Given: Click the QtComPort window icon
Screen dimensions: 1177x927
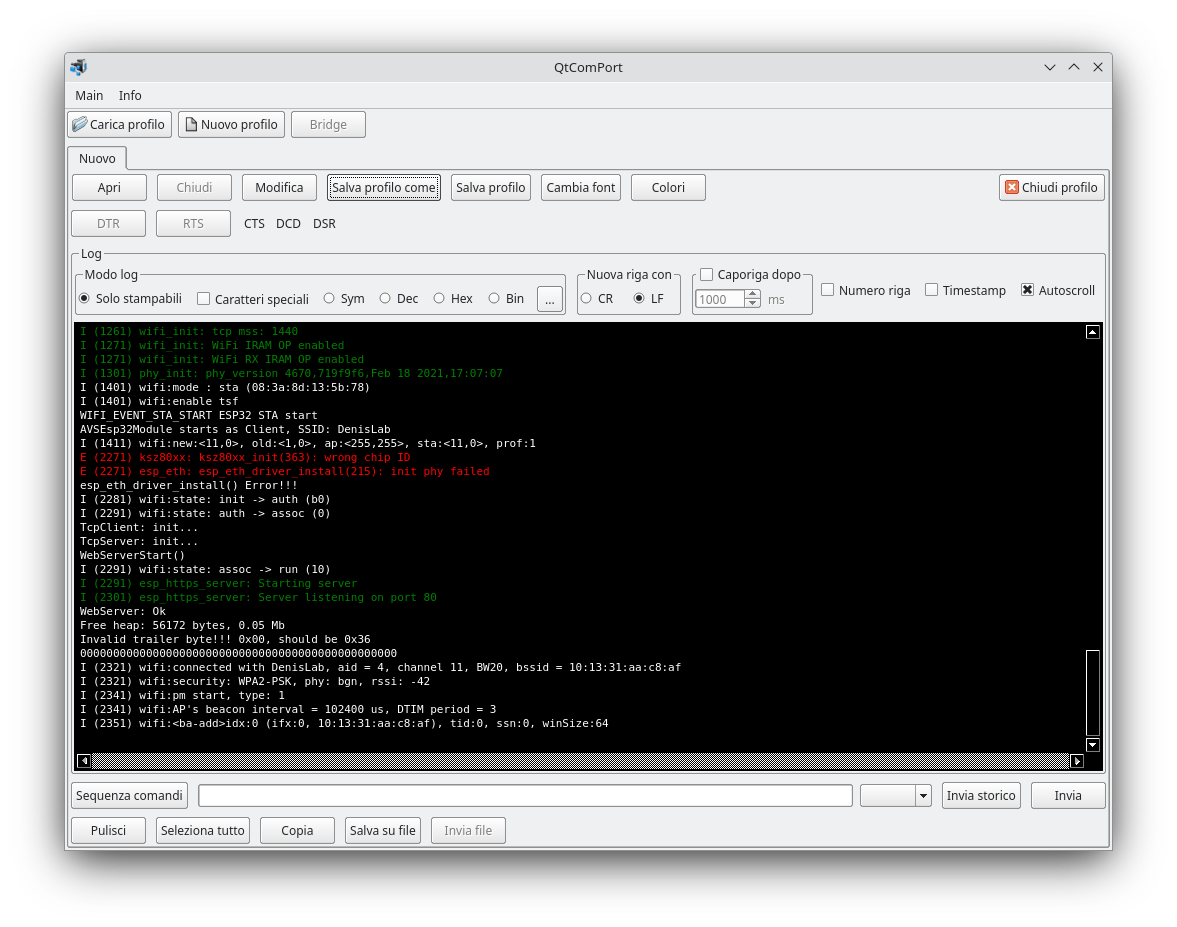Looking at the screenshot, I should pyautogui.click(x=78, y=67).
